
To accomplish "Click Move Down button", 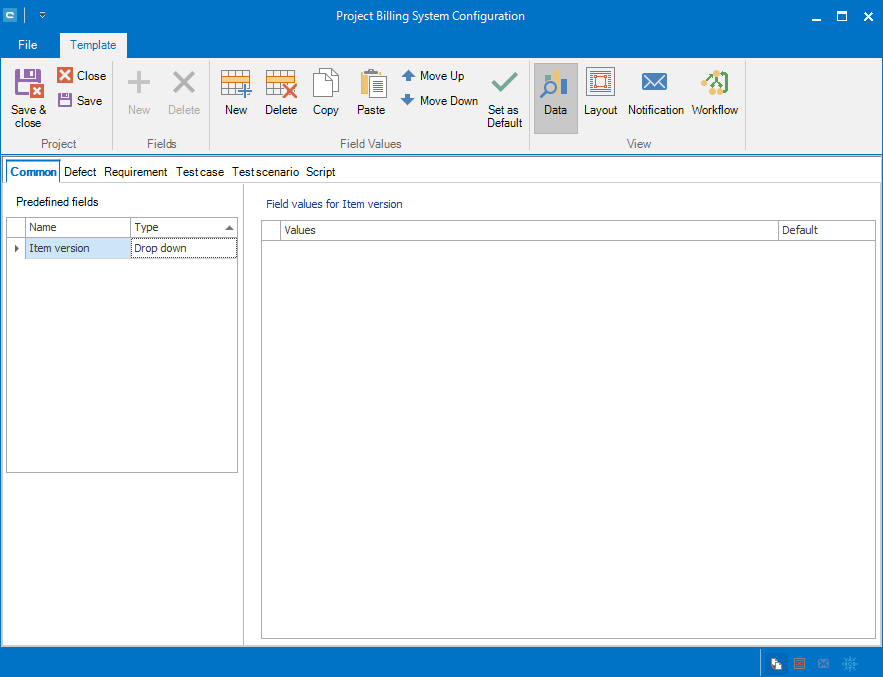I will (440, 101).
